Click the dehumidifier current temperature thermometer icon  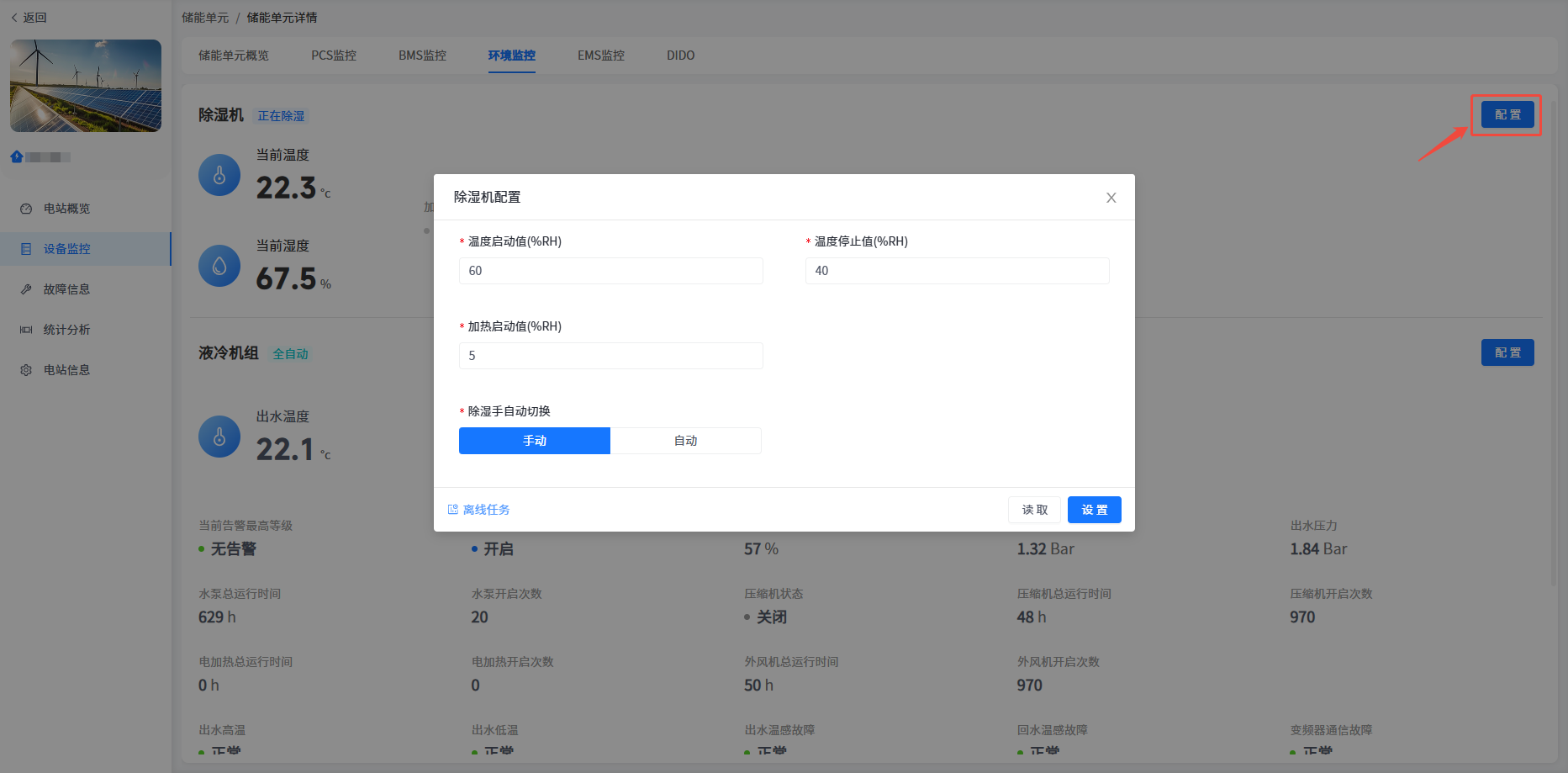(219, 175)
